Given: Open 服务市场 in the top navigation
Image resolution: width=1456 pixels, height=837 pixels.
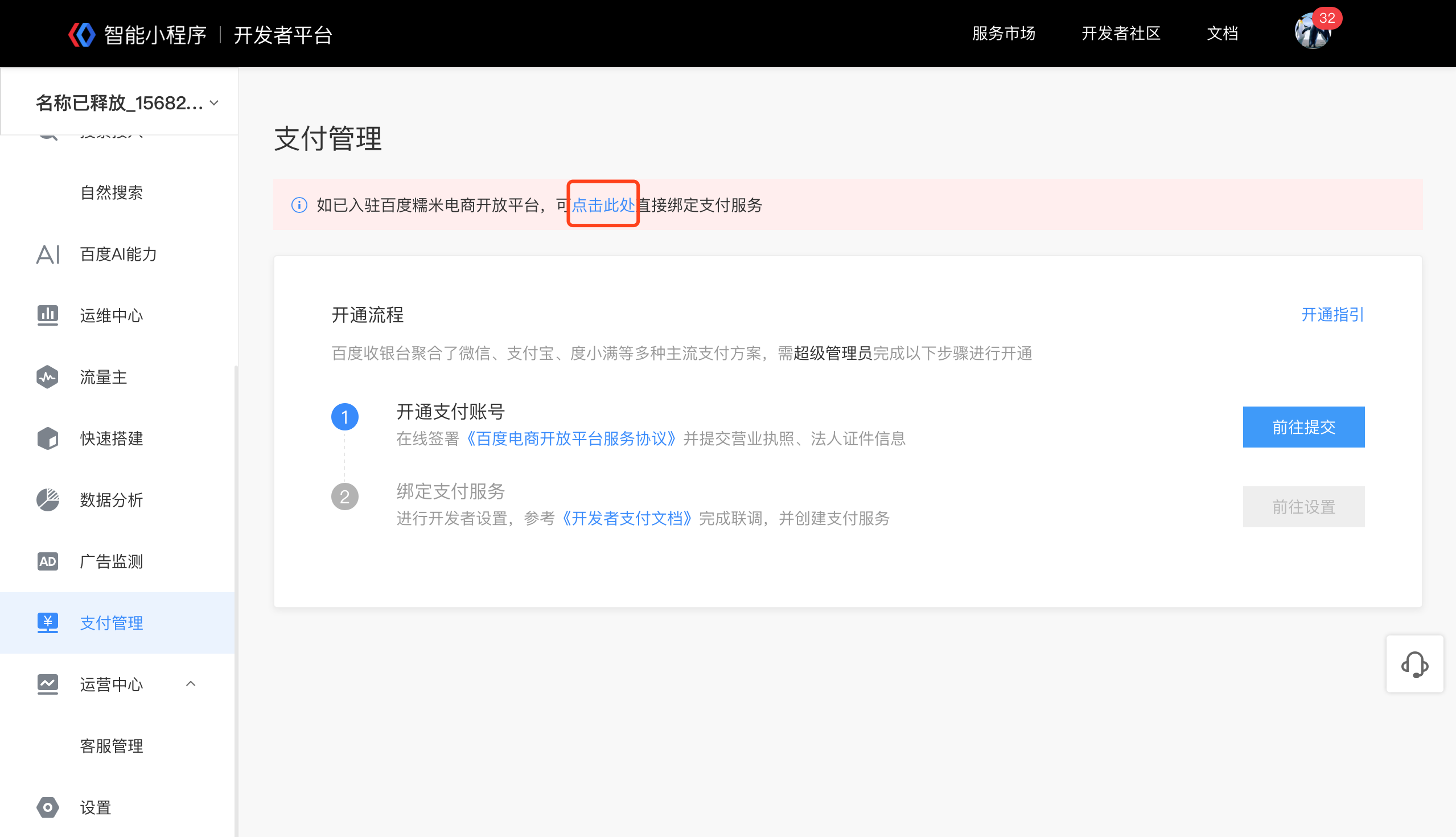Looking at the screenshot, I should (x=1003, y=34).
